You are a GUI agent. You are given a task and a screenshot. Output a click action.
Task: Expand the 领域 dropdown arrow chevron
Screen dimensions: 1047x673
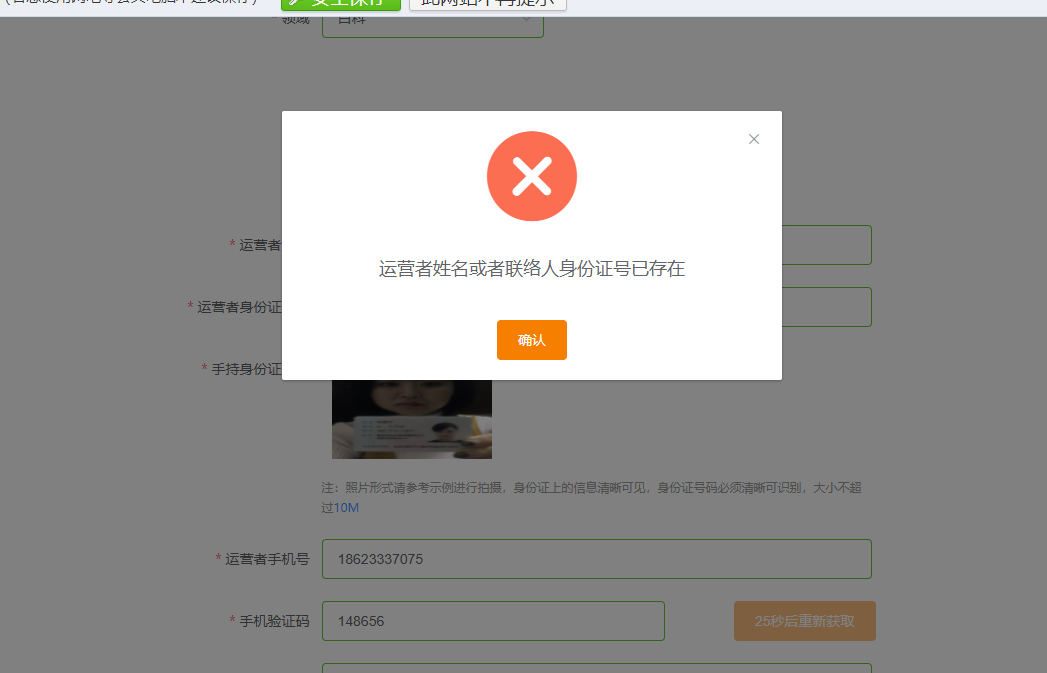526,20
